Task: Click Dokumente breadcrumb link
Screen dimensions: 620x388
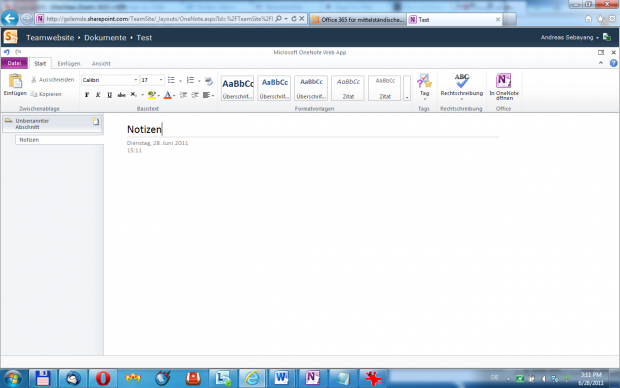Action: 105,38
